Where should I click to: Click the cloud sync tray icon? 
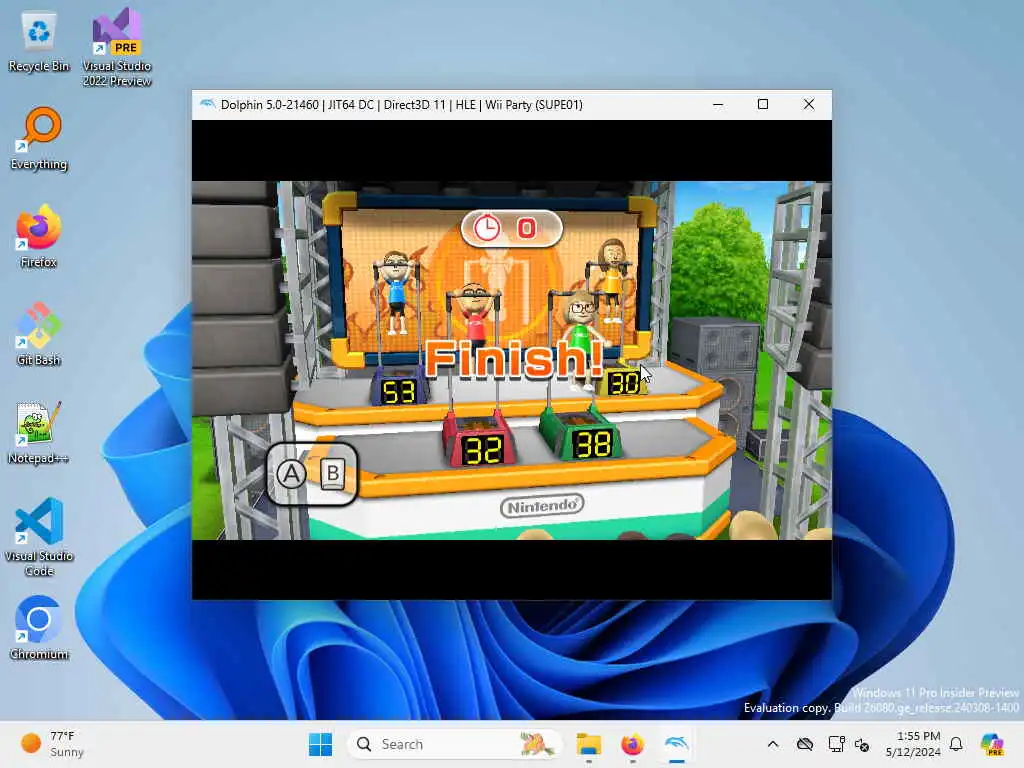coord(805,744)
